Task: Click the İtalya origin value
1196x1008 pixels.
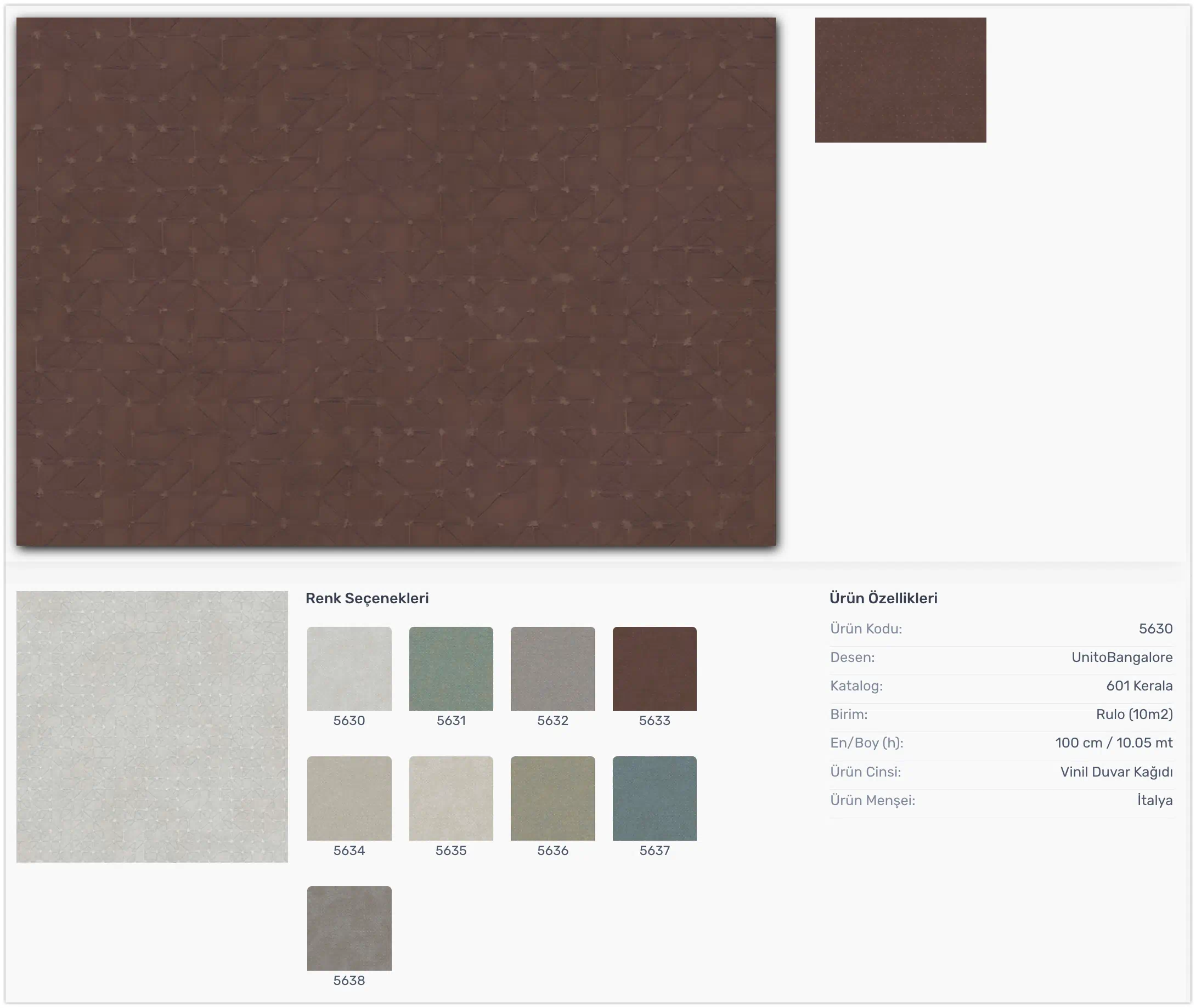Action: point(1155,800)
